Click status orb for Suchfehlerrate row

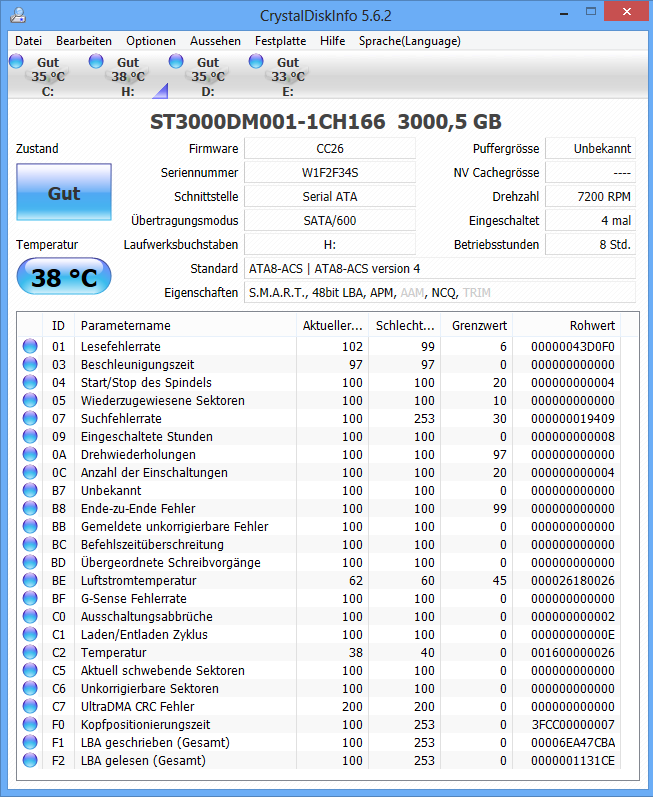30,418
